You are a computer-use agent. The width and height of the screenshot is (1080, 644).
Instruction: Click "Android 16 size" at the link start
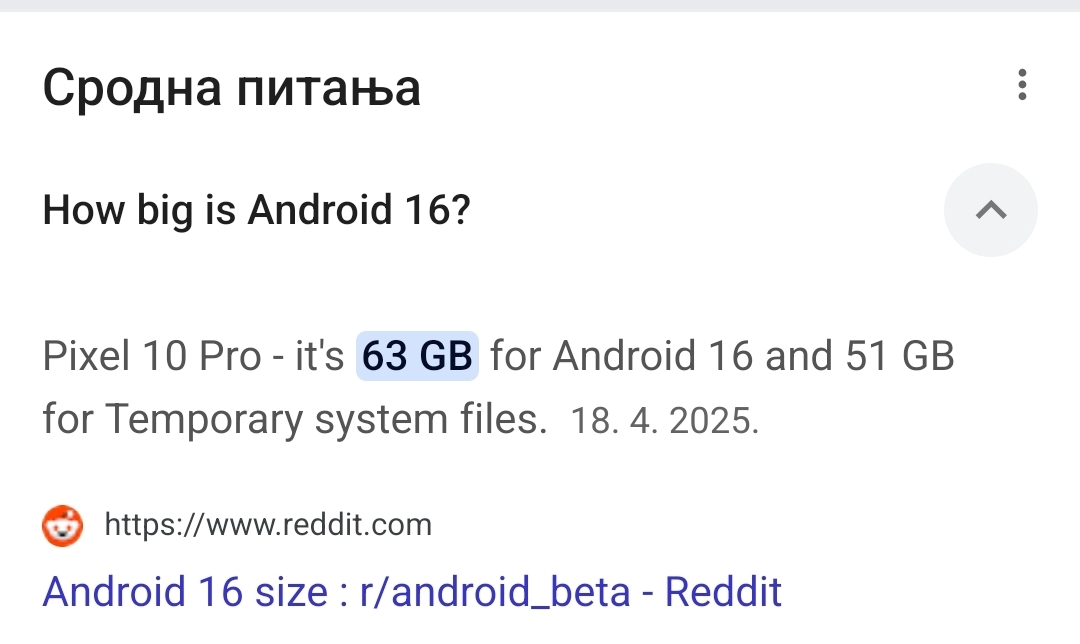(x=185, y=592)
